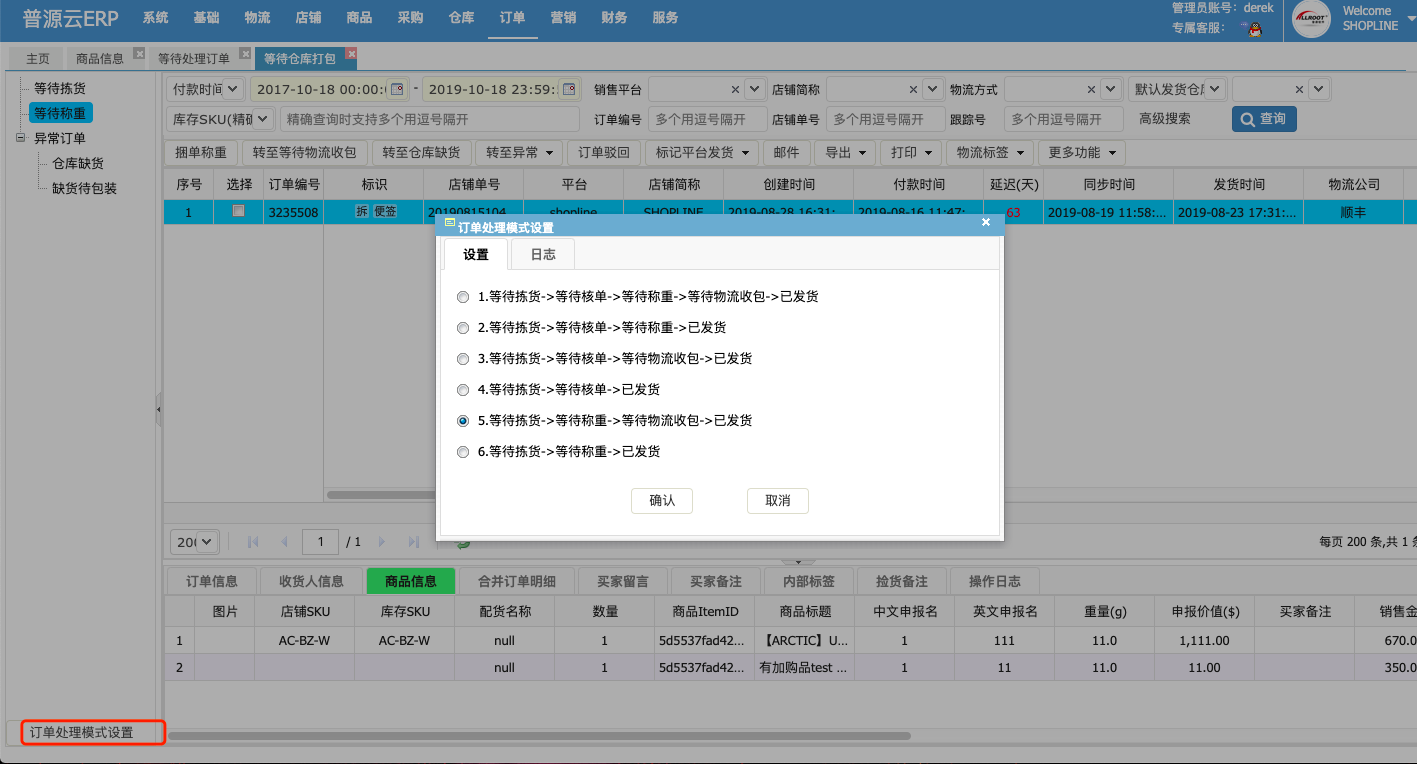The width and height of the screenshot is (1417, 764).
Task: Clear the 销售平台 field with x icon
Action: coord(735,89)
